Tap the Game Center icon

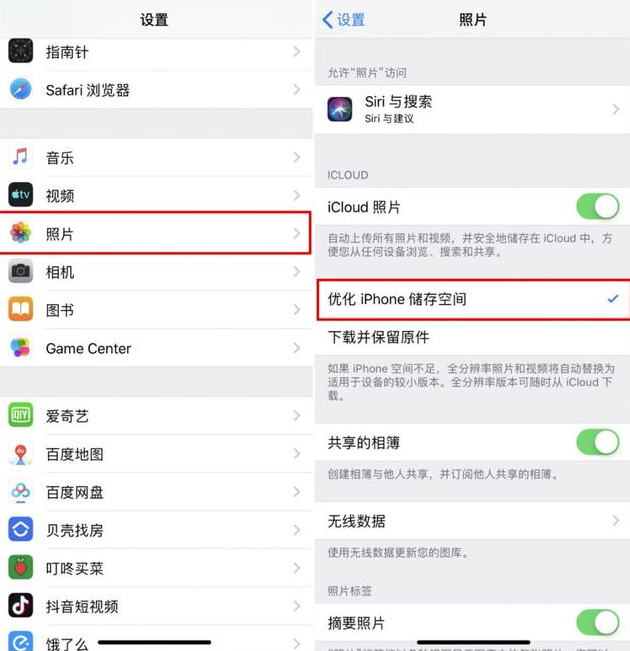(x=20, y=347)
